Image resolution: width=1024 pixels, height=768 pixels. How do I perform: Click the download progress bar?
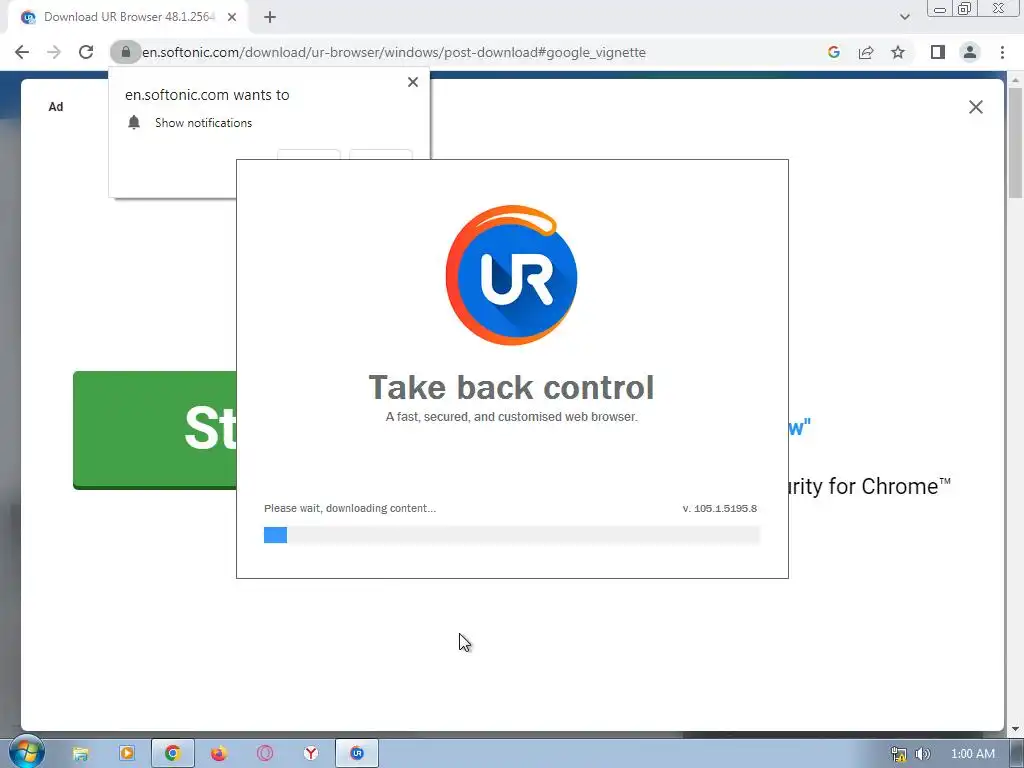coord(512,535)
